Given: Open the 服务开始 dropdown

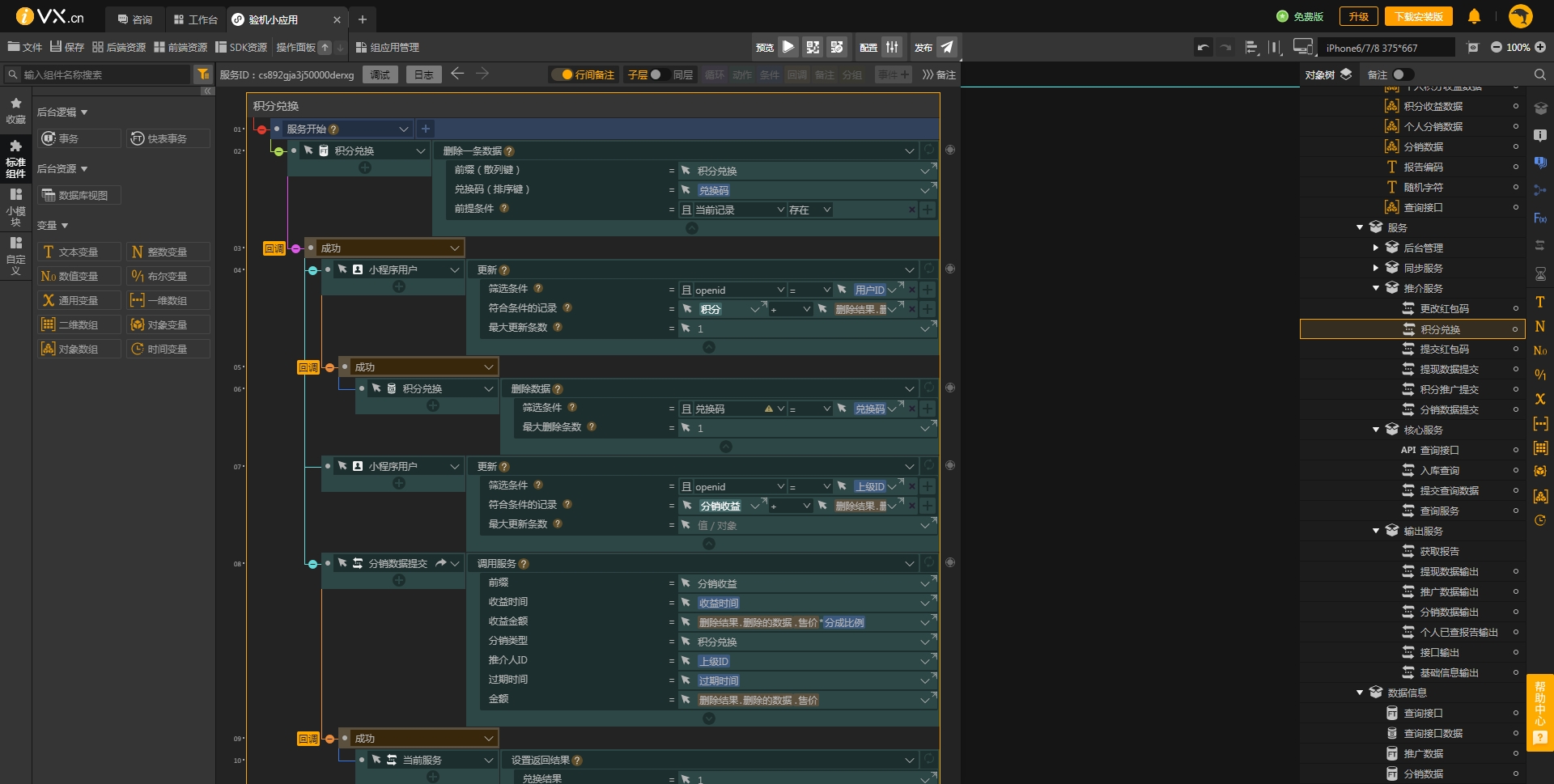Looking at the screenshot, I should point(403,129).
